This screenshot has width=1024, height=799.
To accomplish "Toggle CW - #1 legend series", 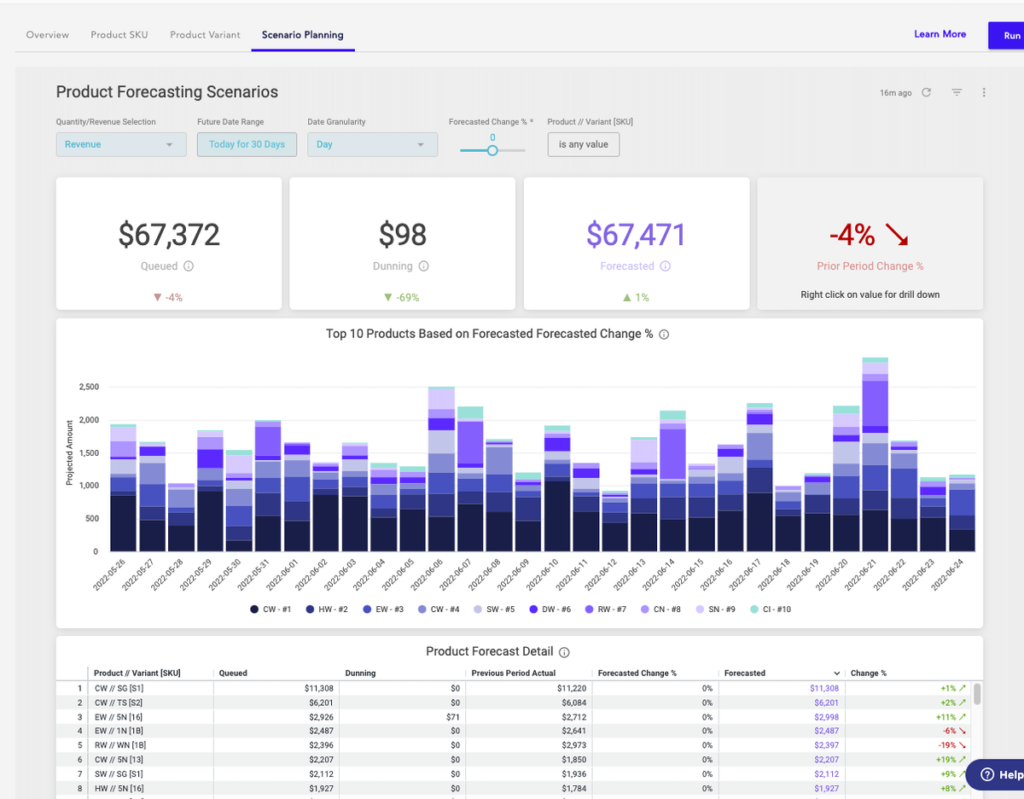I will click(271, 609).
